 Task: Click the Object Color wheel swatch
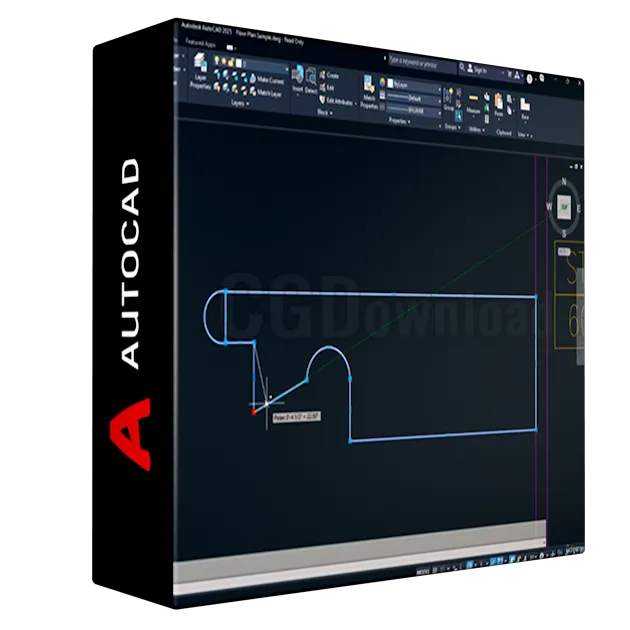coord(382,82)
